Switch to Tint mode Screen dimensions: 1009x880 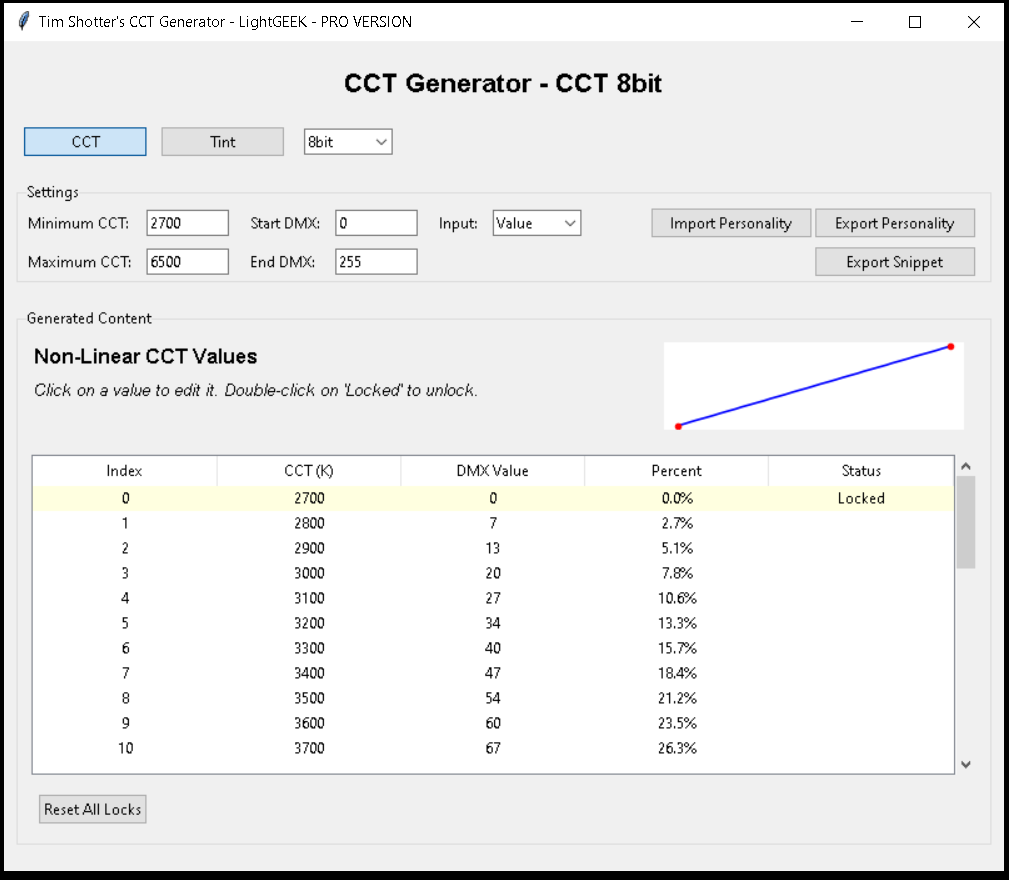click(223, 142)
